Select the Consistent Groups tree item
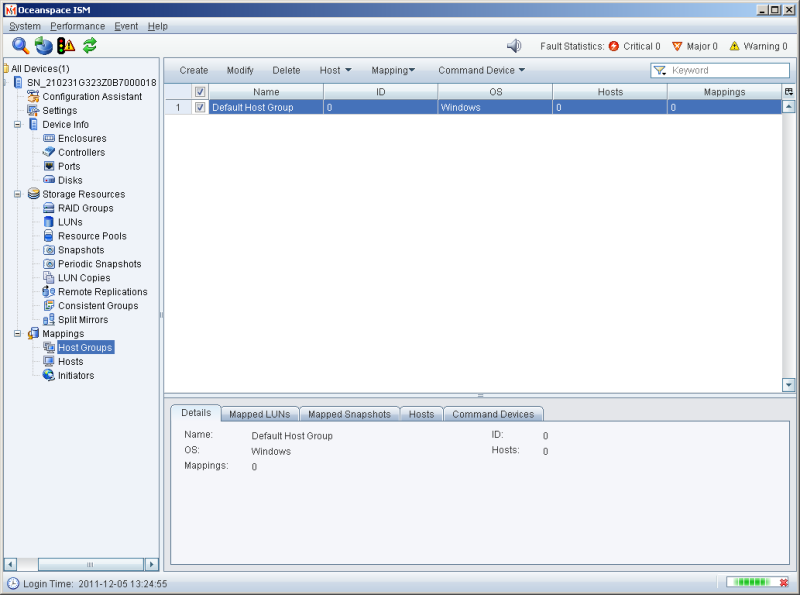 [x=98, y=306]
